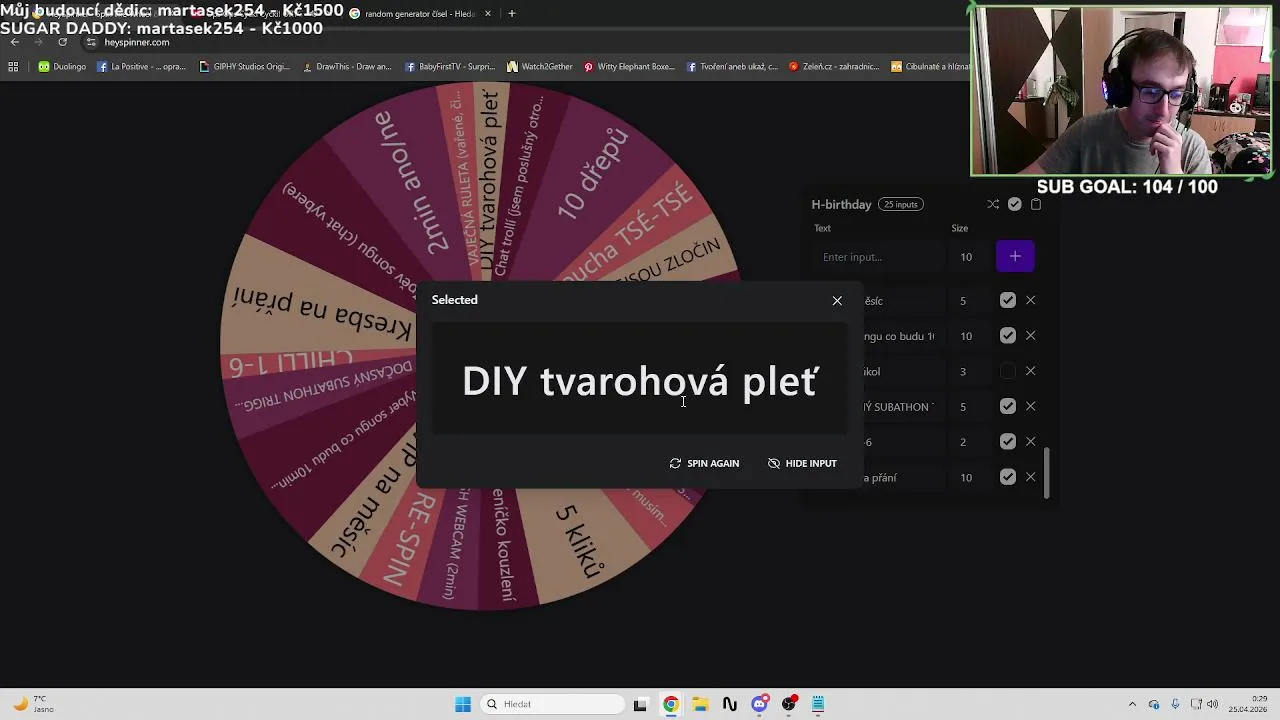Open Google Chrome from the taskbar
This screenshot has height=720, width=1280.
[x=671, y=704]
